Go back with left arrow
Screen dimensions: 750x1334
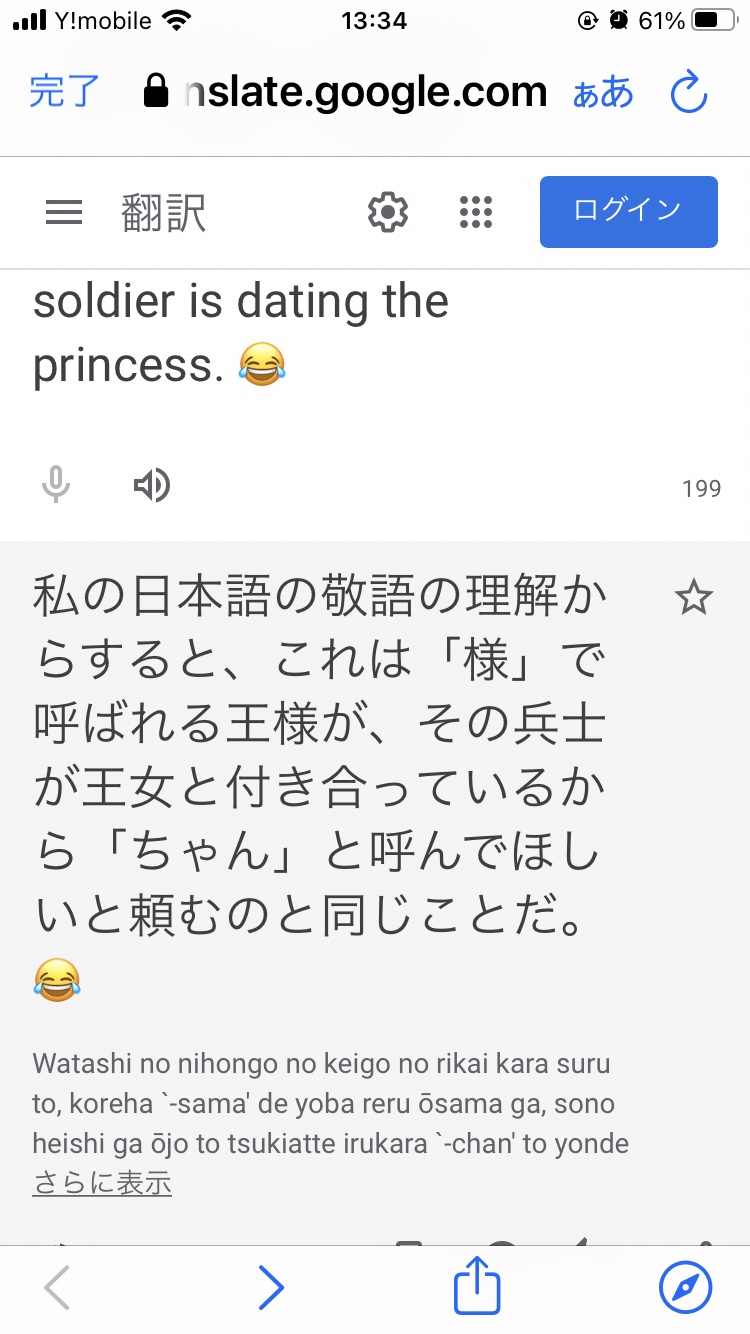point(57,1286)
